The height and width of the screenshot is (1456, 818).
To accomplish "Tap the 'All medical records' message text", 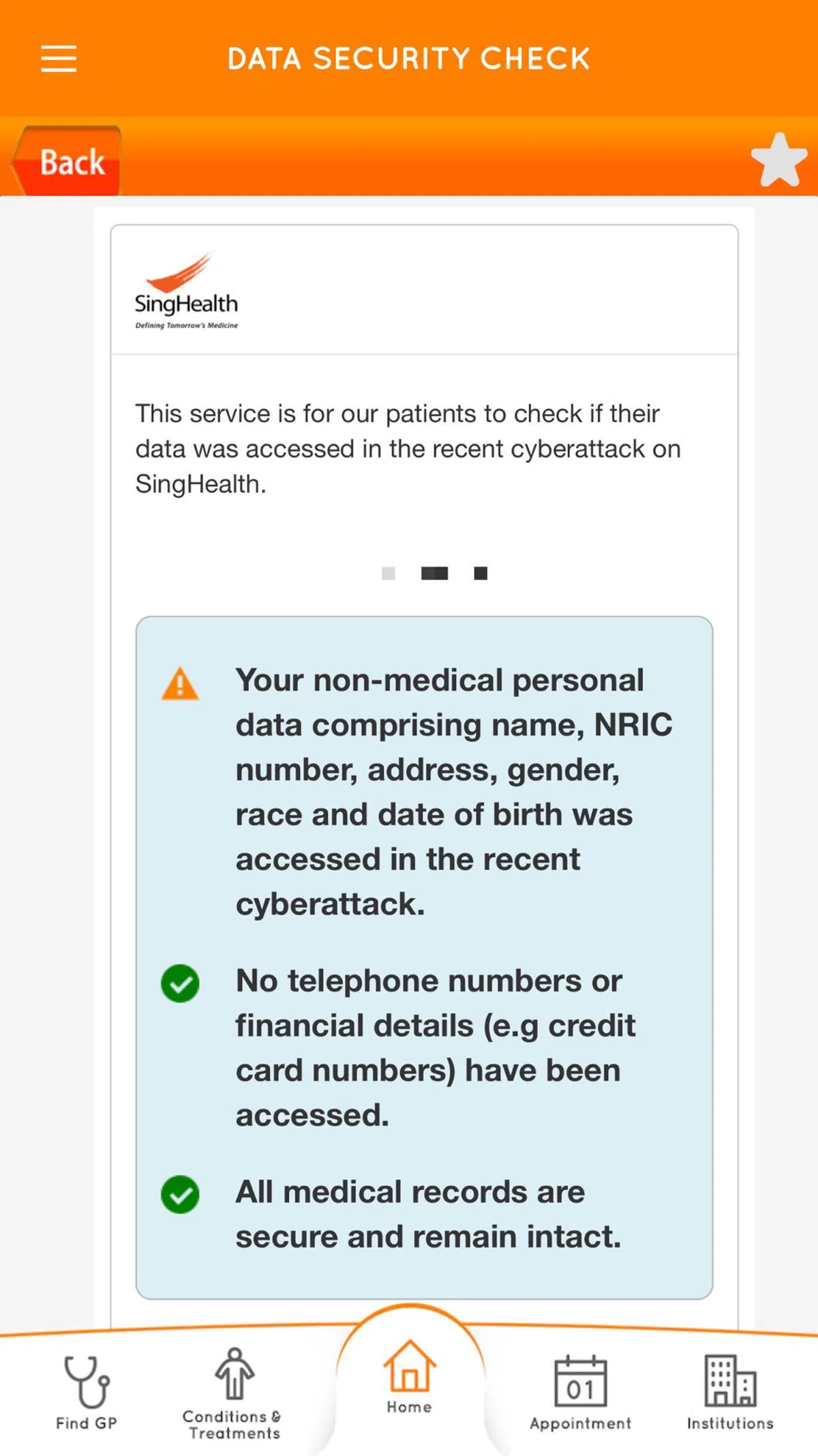I will point(427,1215).
